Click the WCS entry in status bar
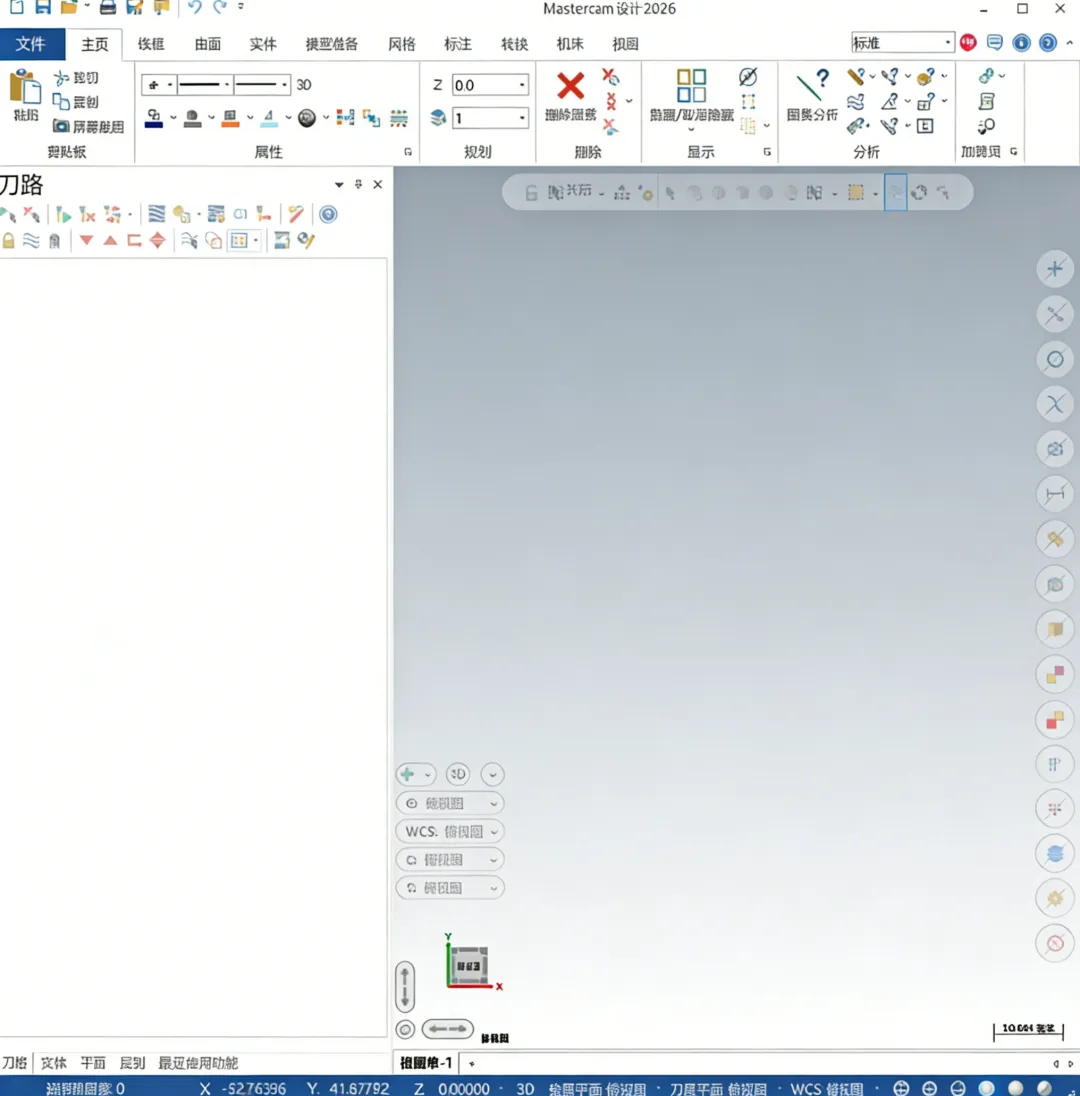This screenshot has width=1080, height=1096. coord(827,1088)
